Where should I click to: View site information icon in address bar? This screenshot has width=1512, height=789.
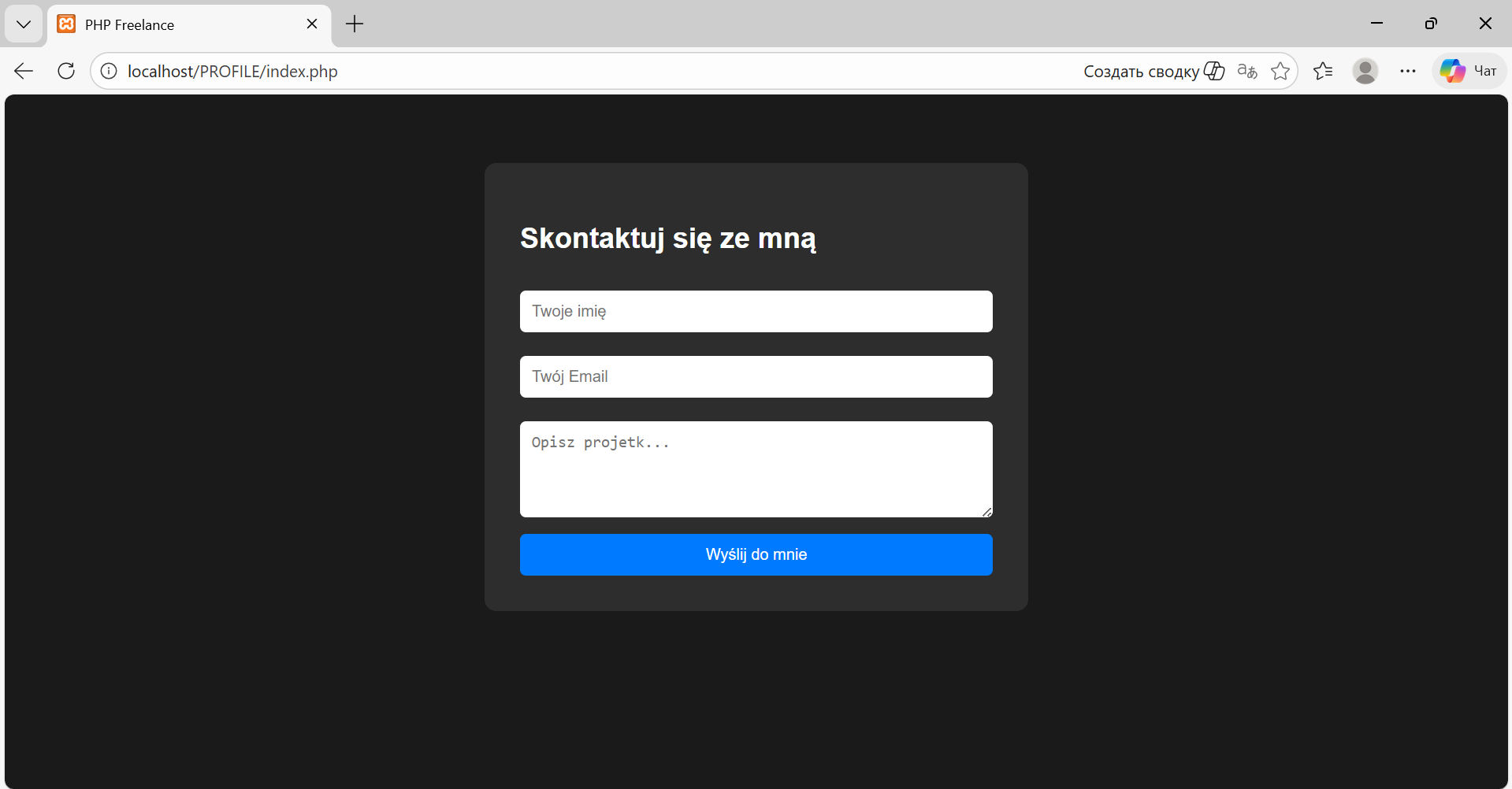point(109,71)
